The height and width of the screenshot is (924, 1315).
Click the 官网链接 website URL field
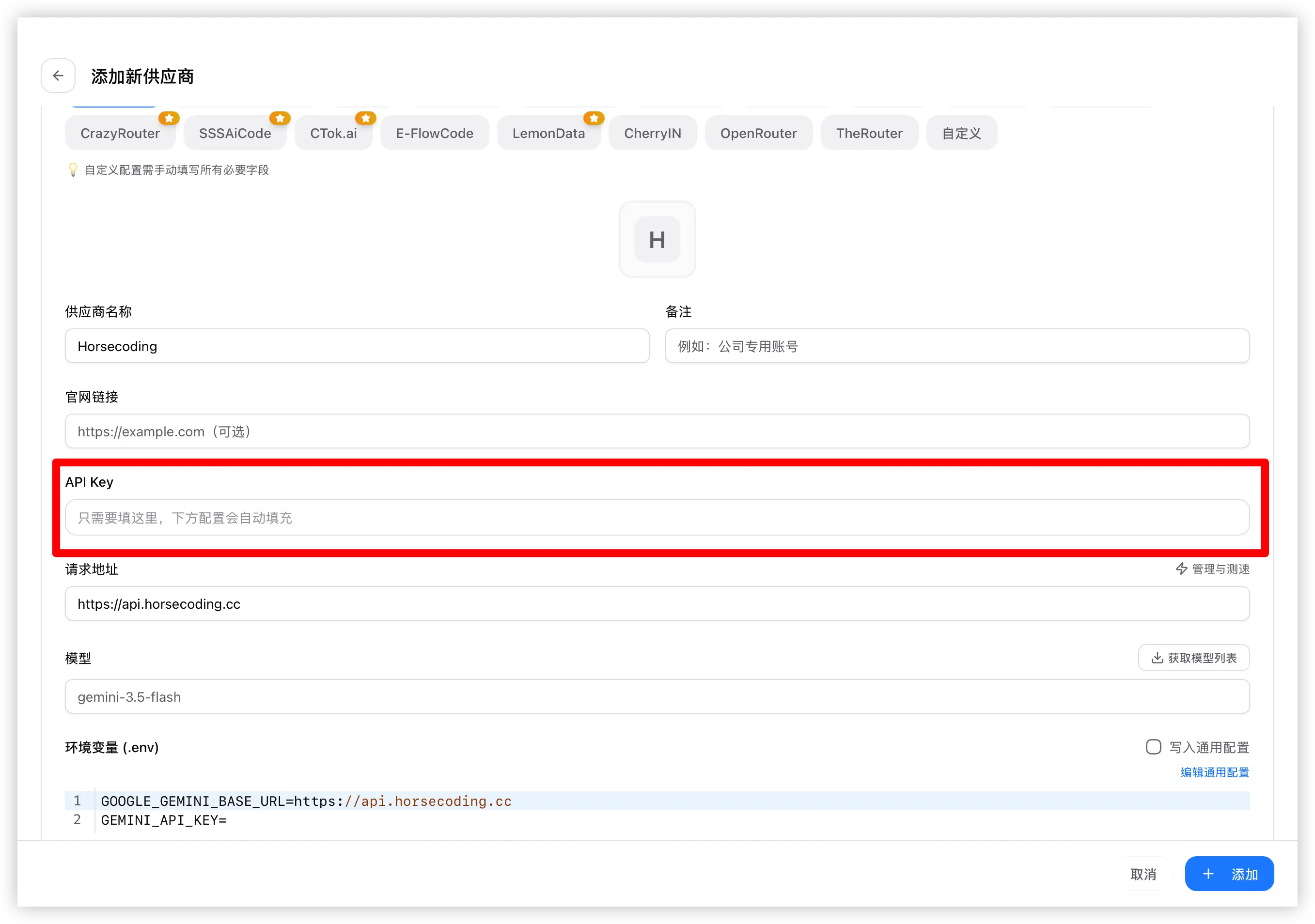click(657, 431)
